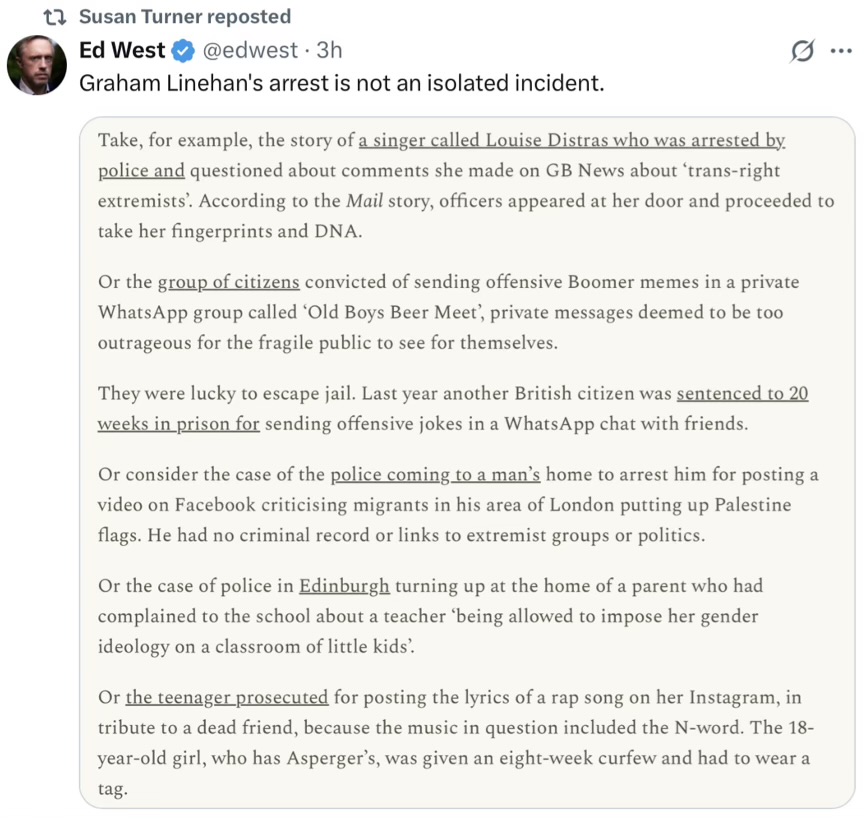Click the repost arrows icon

pos(55,17)
